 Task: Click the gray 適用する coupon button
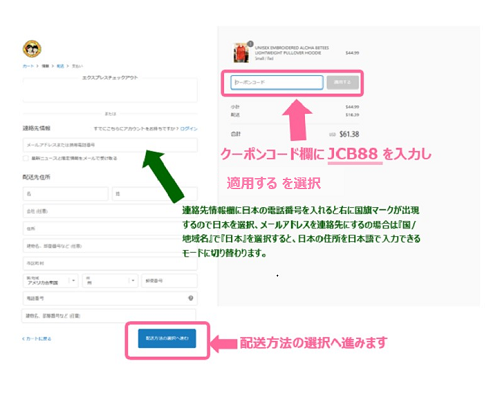(x=343, y=82)
